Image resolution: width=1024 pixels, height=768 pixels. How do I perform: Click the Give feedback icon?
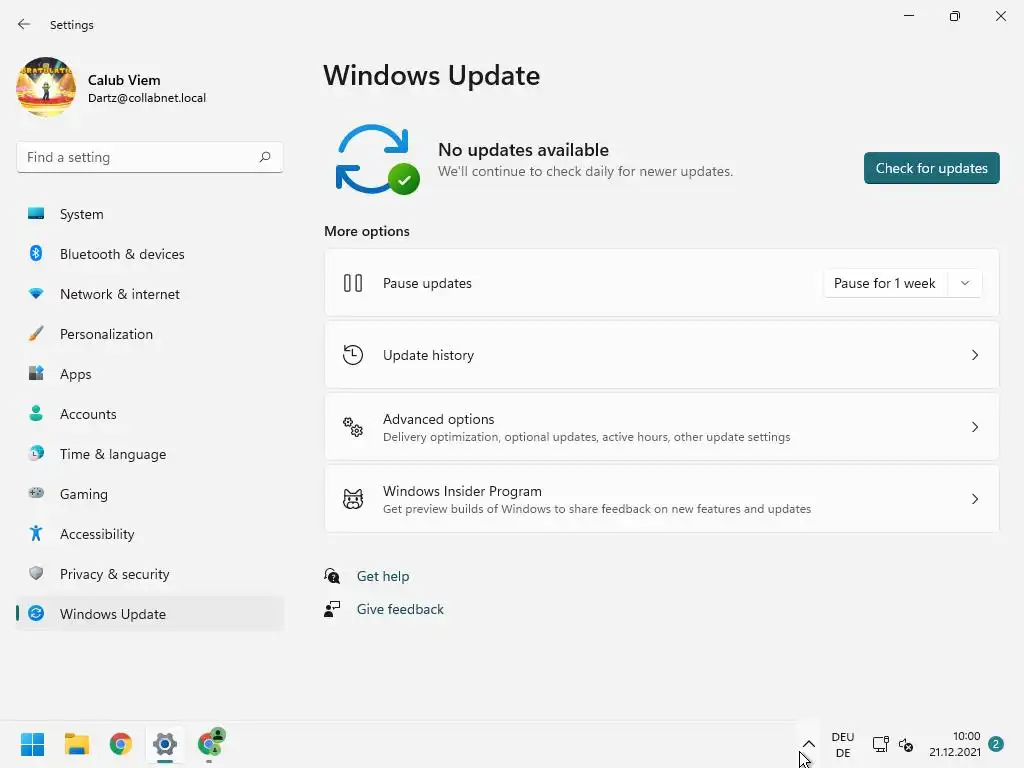click(332, 609)
